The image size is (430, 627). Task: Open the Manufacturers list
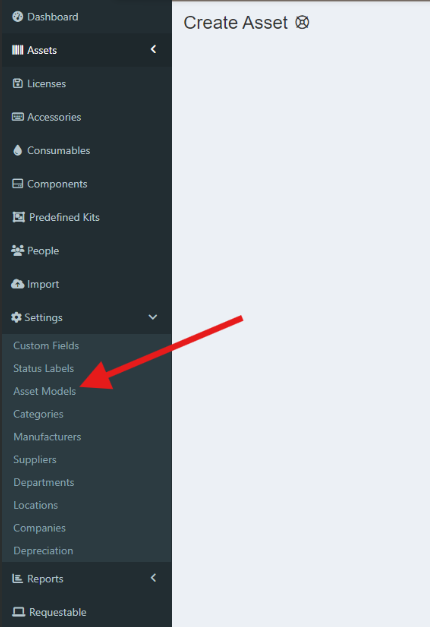click(47, 437)
